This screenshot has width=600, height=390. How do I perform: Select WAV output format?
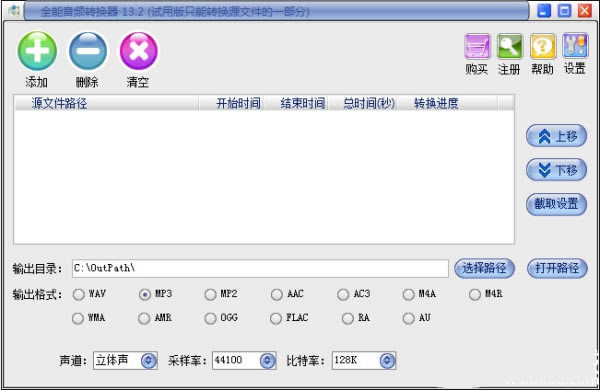78,294
